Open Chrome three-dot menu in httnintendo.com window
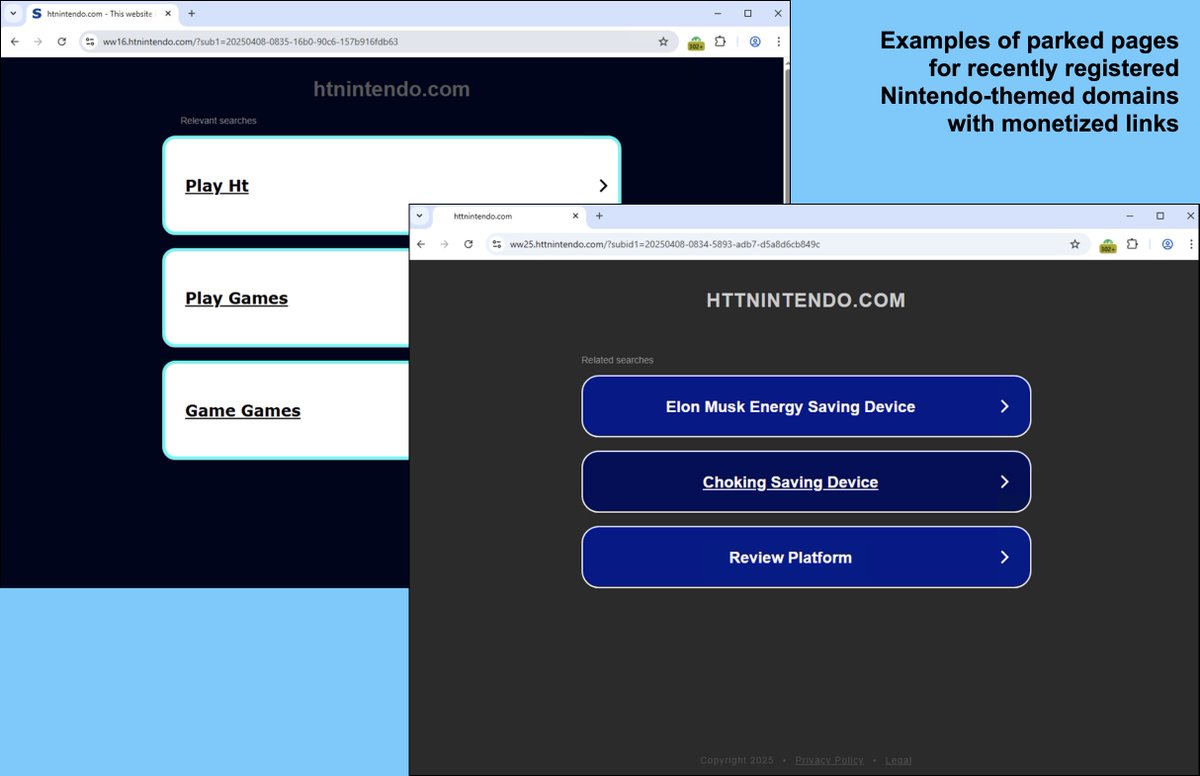The image size is (1200, 776). click(1190, 244)
